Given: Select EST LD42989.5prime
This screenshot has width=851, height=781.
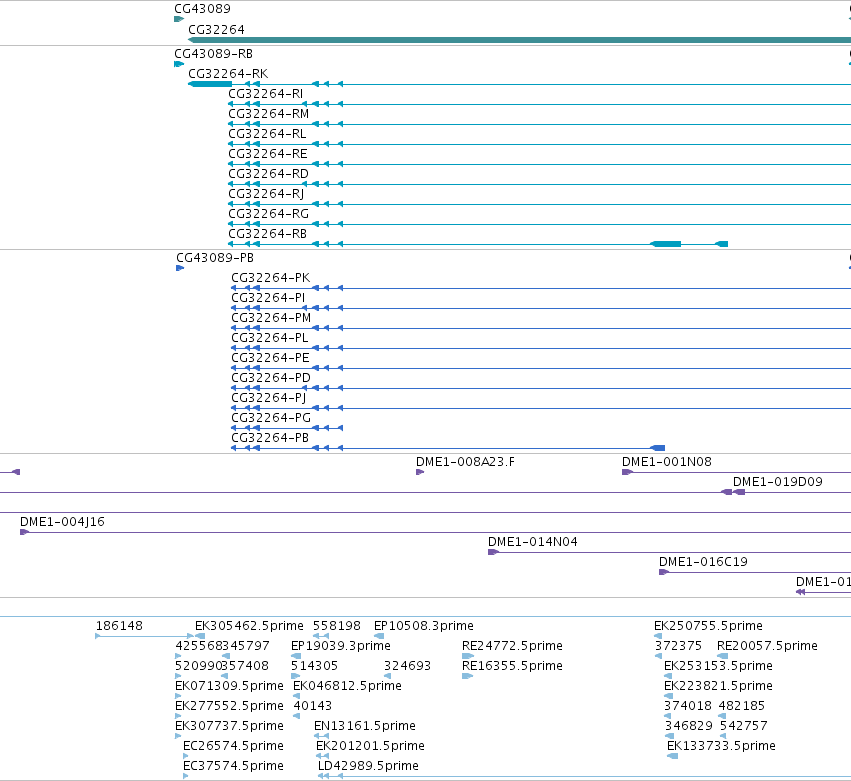Looking at the screenshot, I should click(368, 767).
